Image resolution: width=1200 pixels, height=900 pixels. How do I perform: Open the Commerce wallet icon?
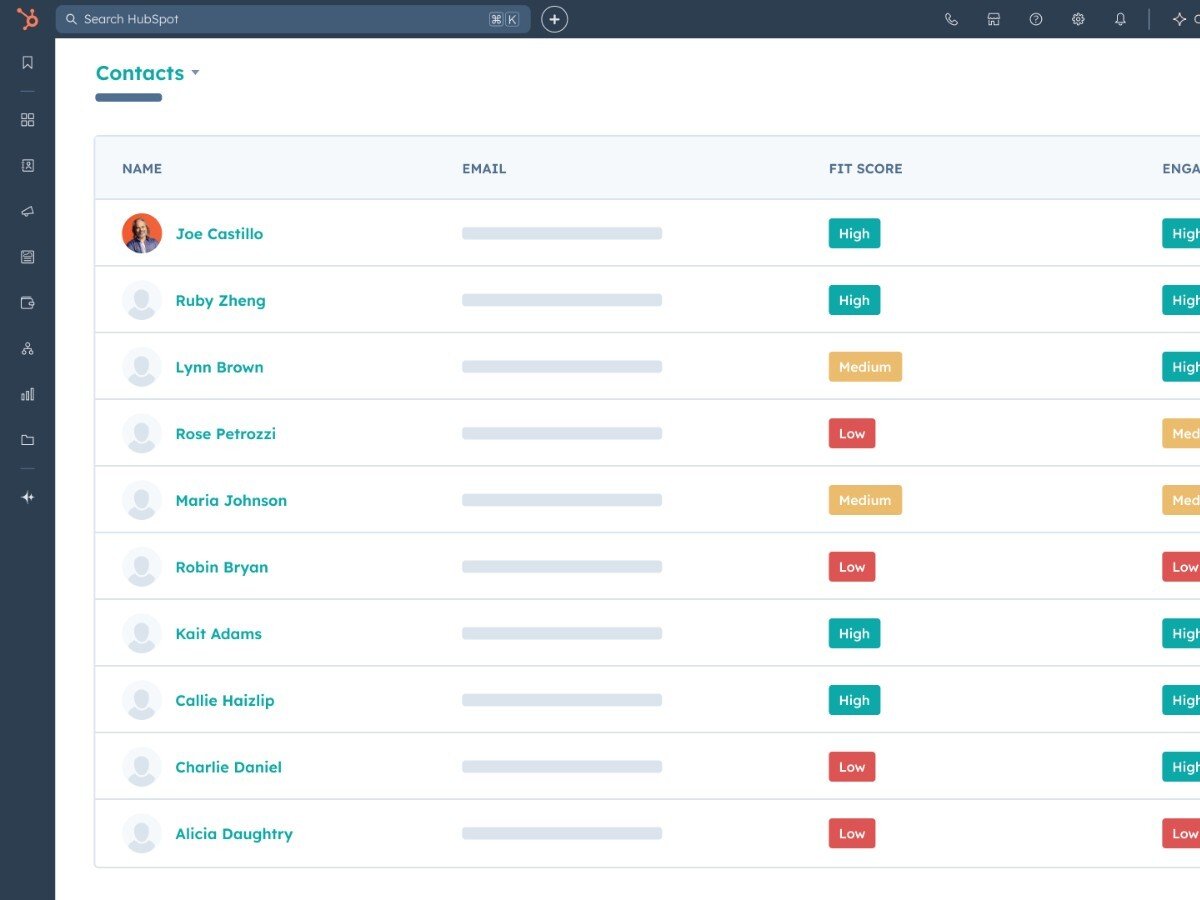pyautogui.click(x=27, y=303)
